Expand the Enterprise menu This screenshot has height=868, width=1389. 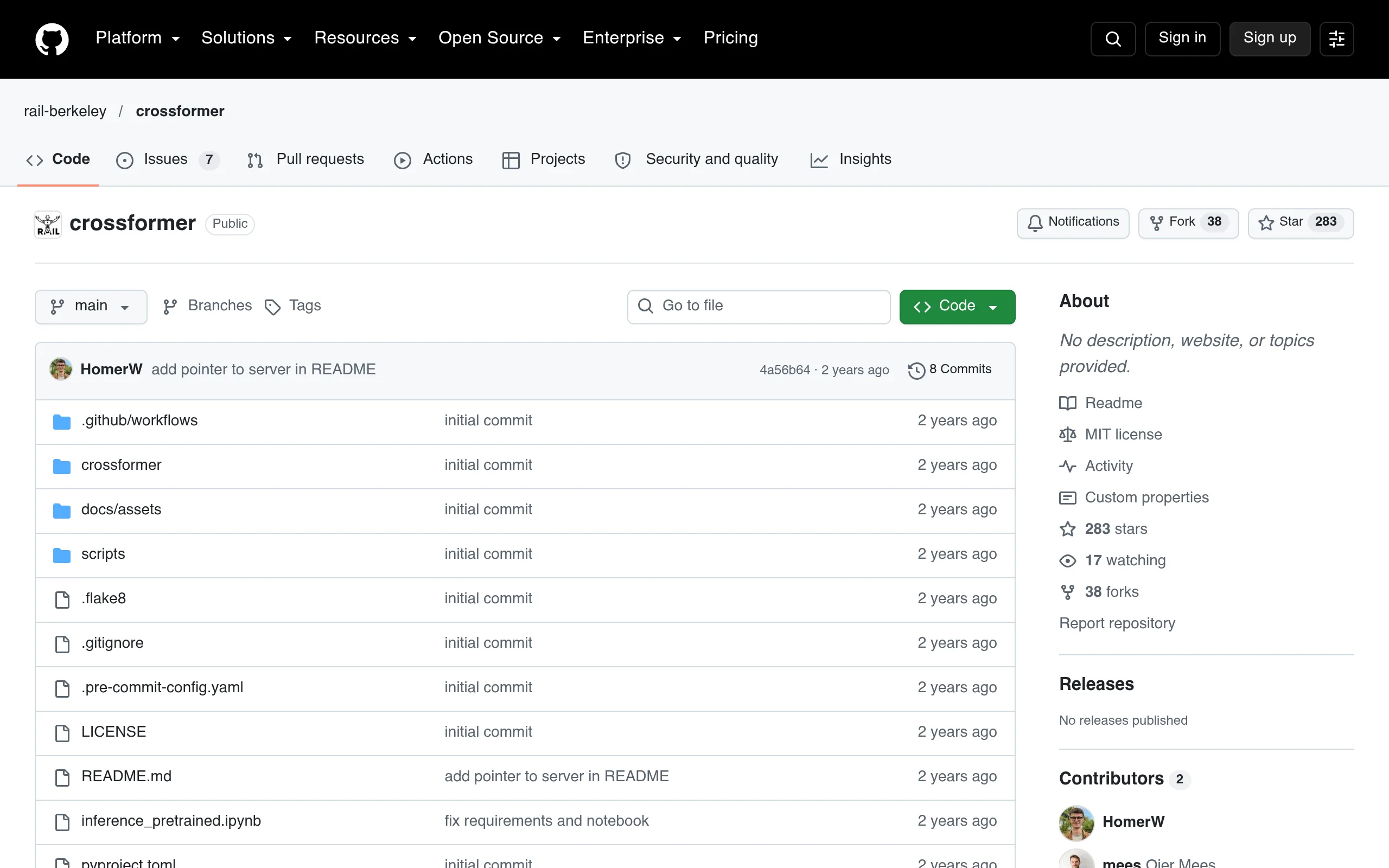632,38
